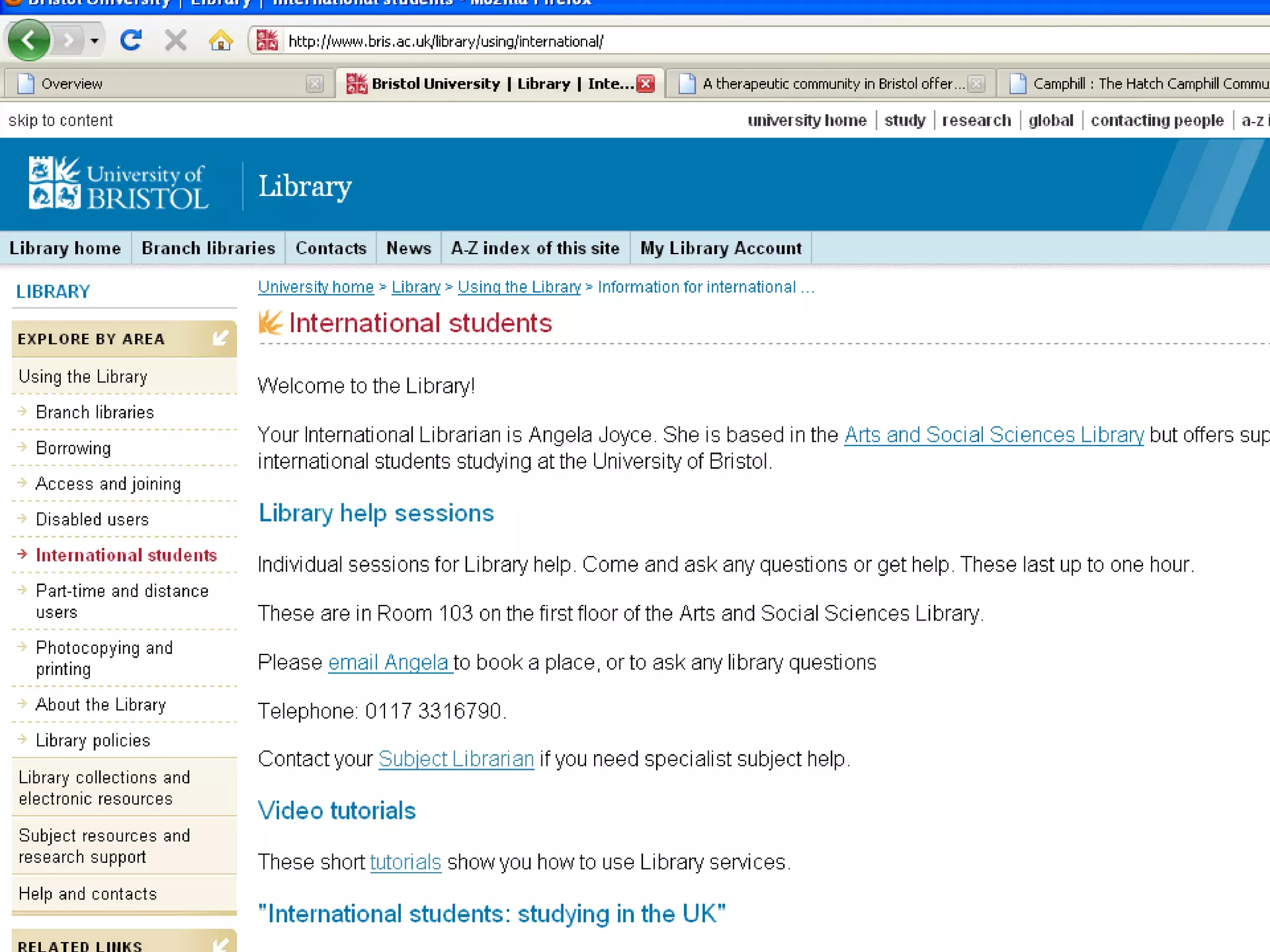1270x952 pixels.
Task: Click the University of Bristol logo
Action: 118,183
